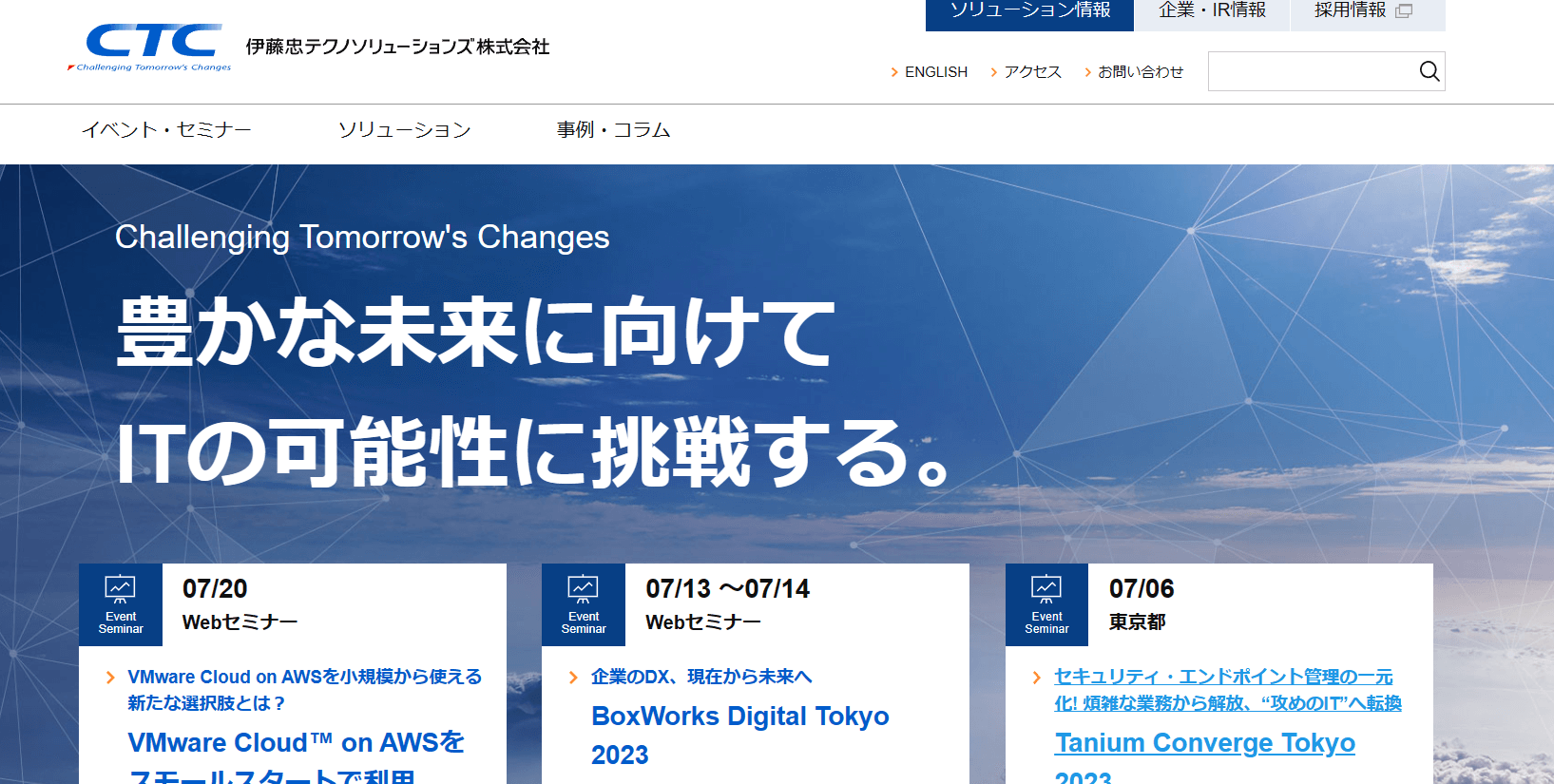Click the arrow beside VMware Cloud on AWS link

click(110, 678)
